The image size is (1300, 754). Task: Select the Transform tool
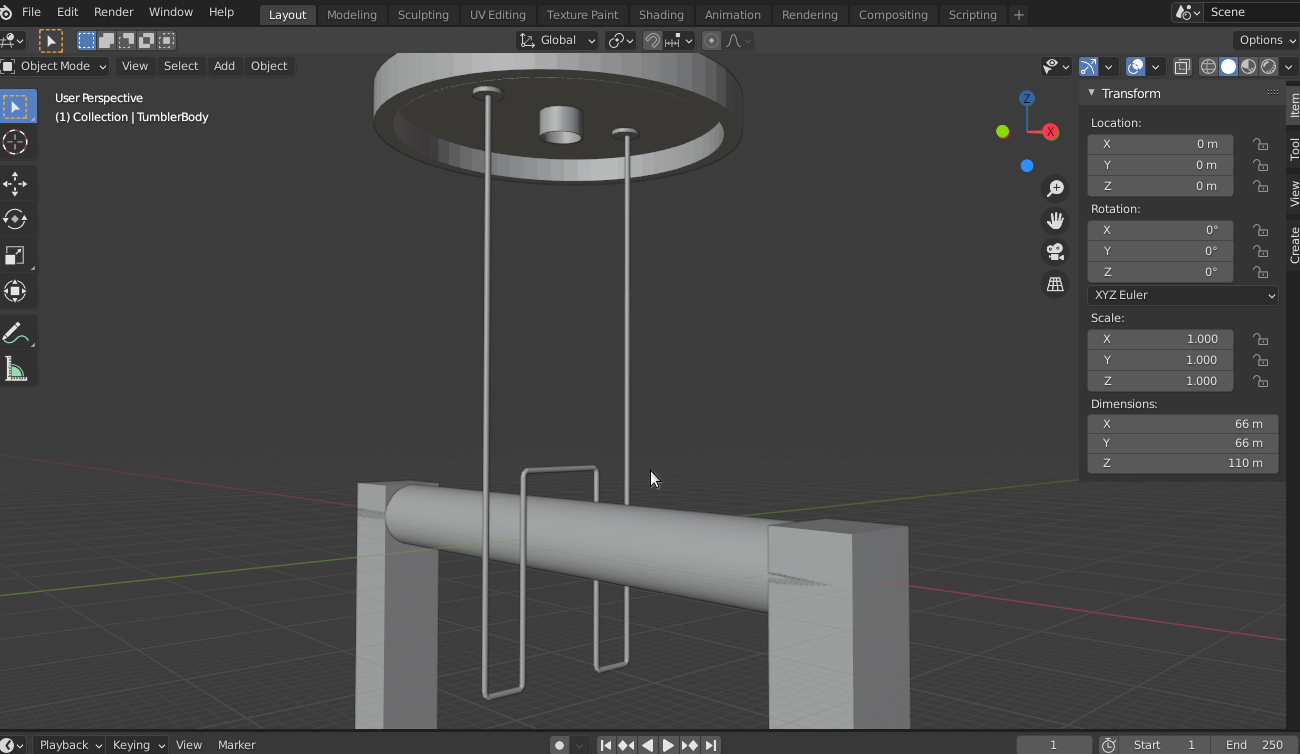(x=15, y=291)
